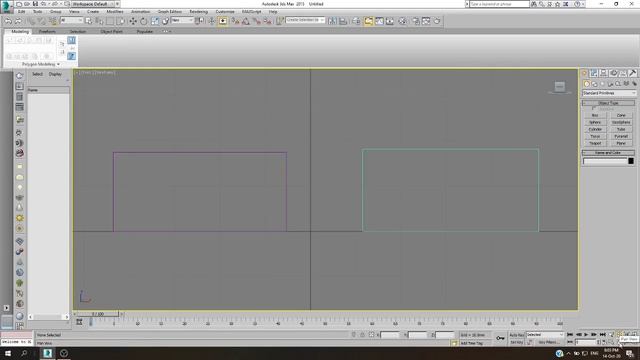Viewport: 640px width, 360px height.
Task: Open the key filter Selected dropdown
Action: (544, 335)
